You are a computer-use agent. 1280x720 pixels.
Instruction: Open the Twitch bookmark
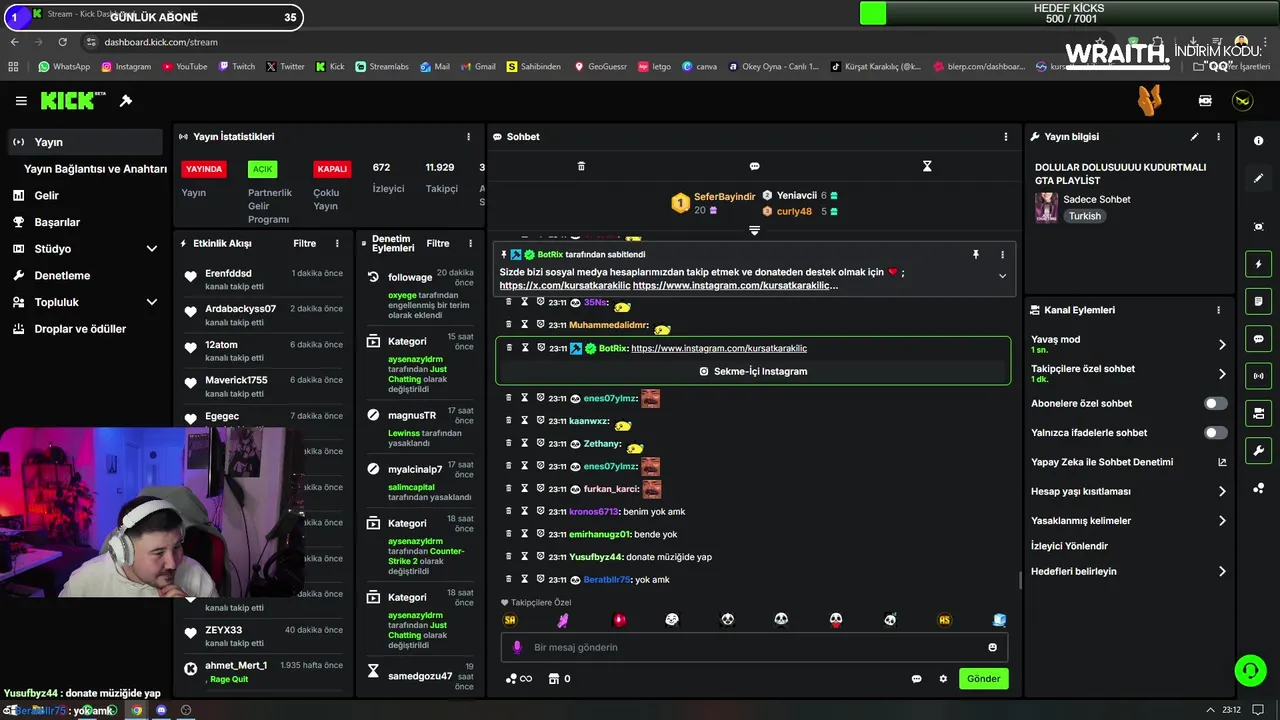coord(235,67)
